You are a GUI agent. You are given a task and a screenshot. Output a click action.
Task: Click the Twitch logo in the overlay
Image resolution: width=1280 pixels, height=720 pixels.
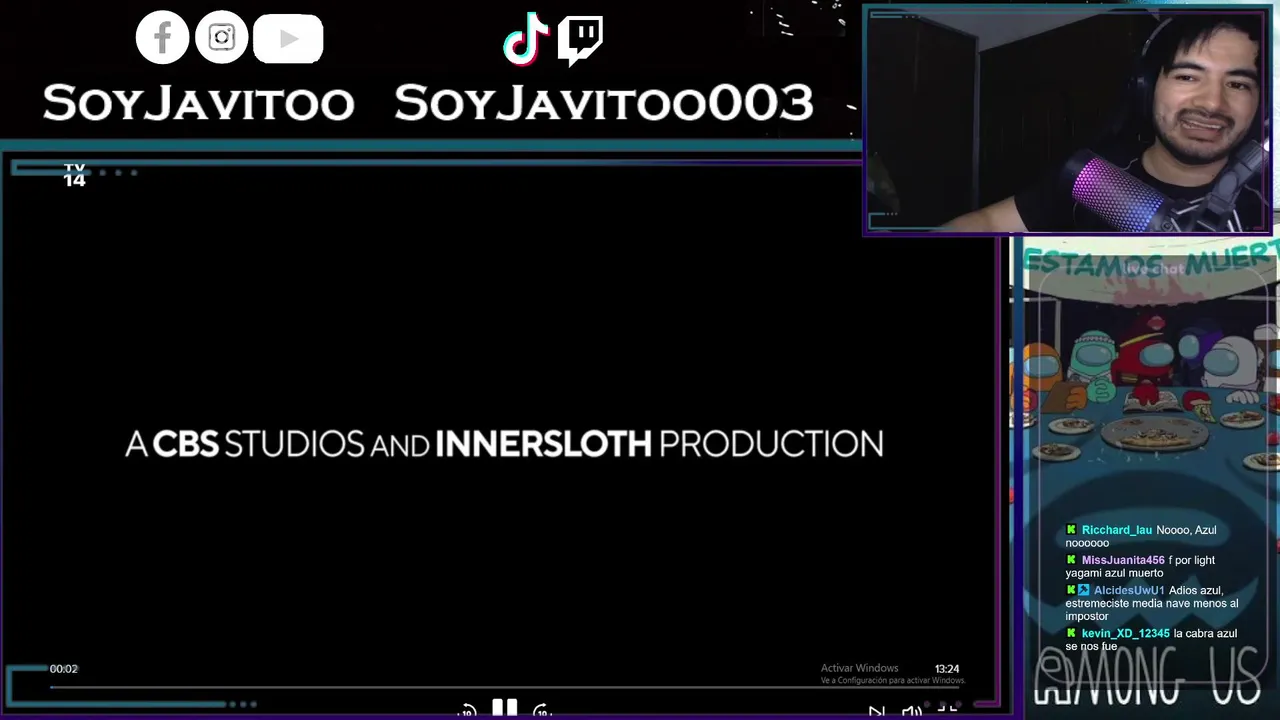(580, 41)
